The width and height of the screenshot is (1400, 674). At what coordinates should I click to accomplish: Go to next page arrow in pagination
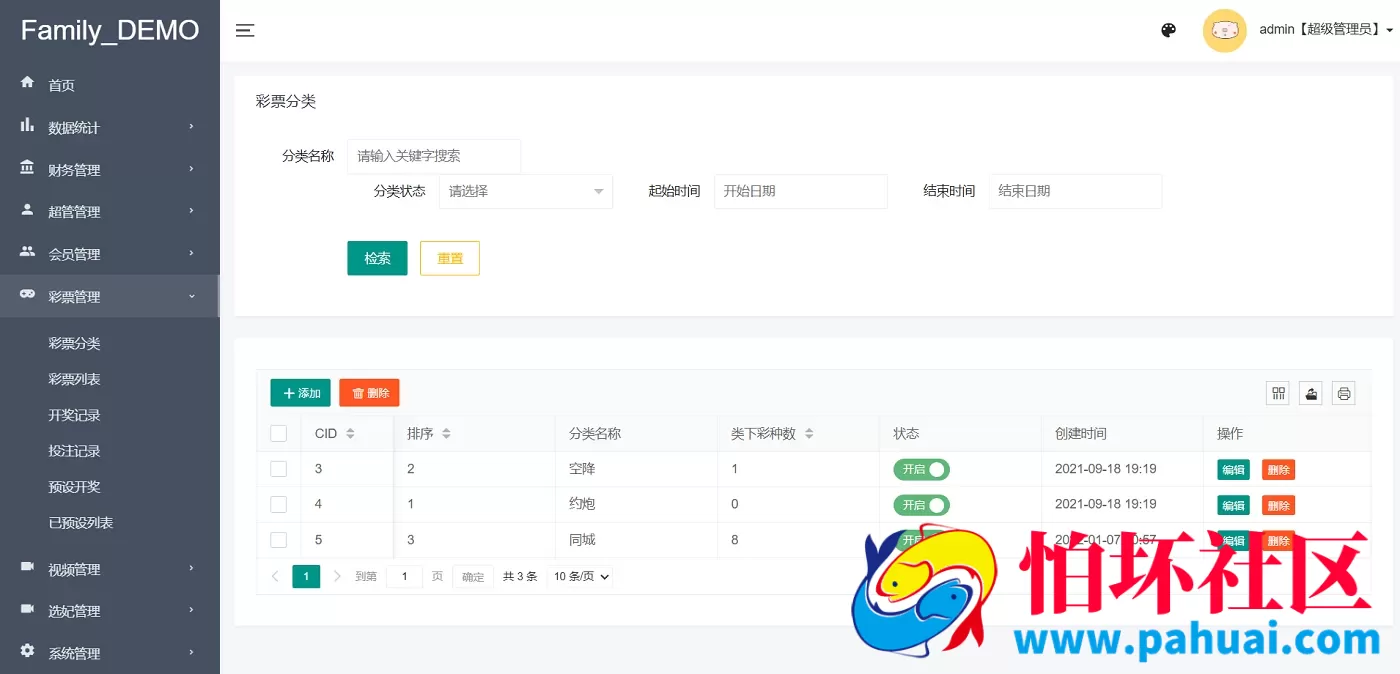click(x=337, y=576)
